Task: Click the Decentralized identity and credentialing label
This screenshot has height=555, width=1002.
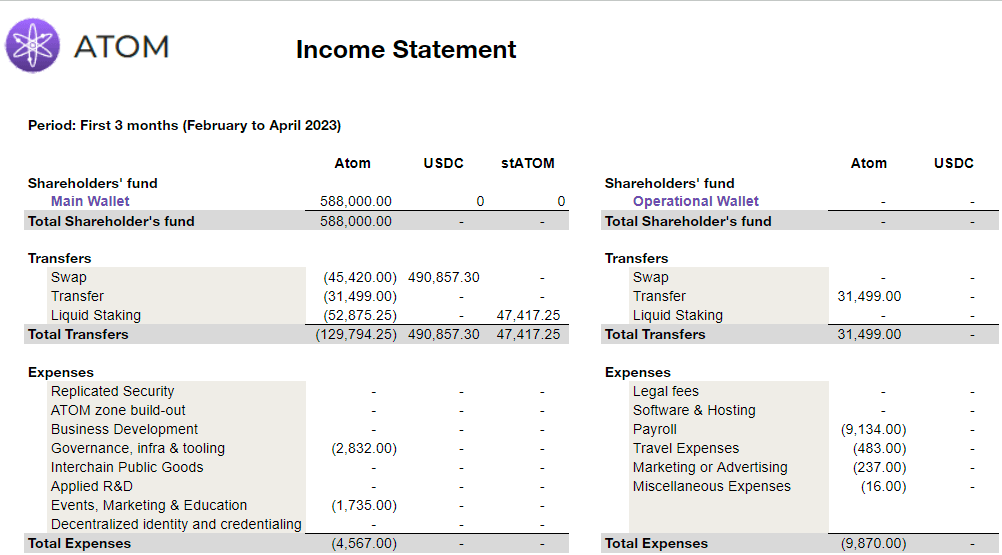Action: [x=176, y=524]
